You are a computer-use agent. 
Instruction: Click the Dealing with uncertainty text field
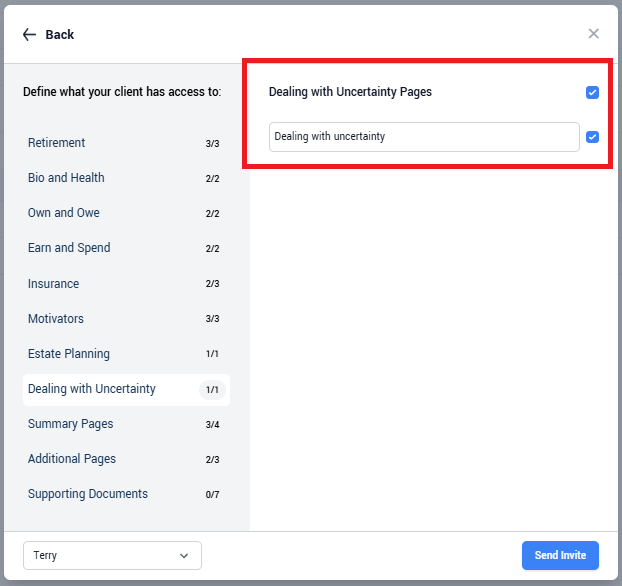tap(424, 137)
